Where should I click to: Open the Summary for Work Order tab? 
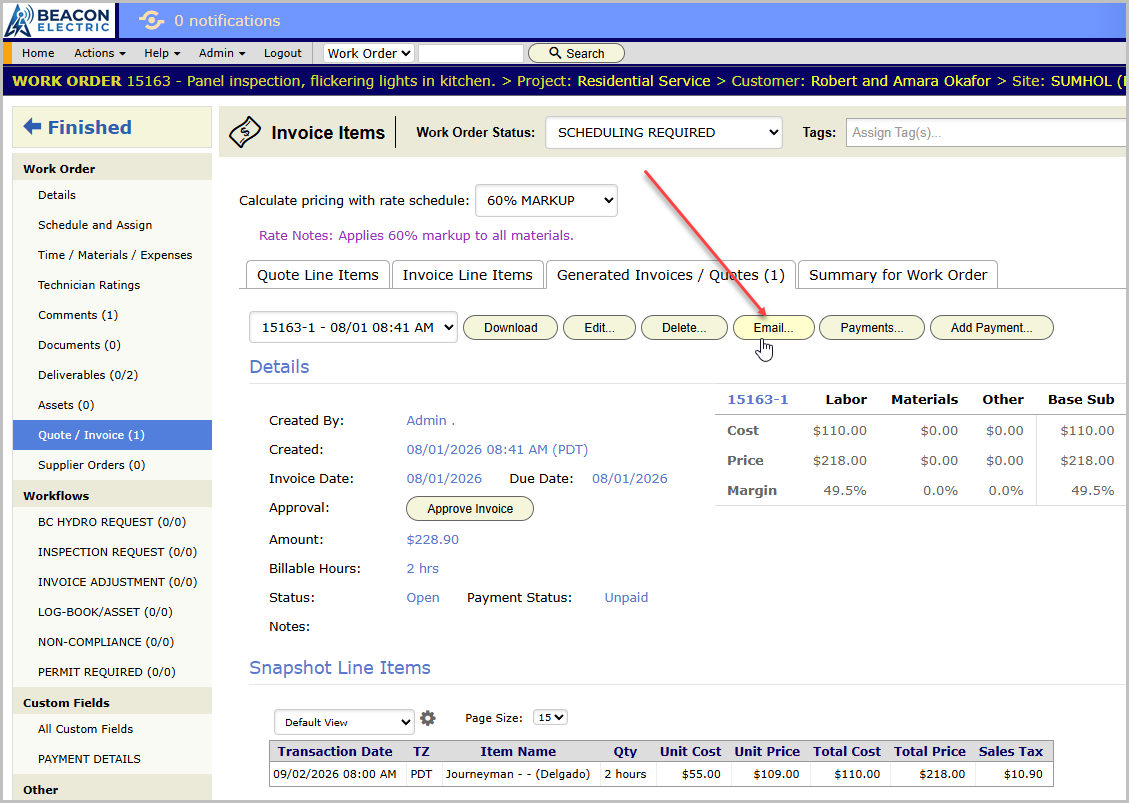pyautogui.click(x=898, y=275)
